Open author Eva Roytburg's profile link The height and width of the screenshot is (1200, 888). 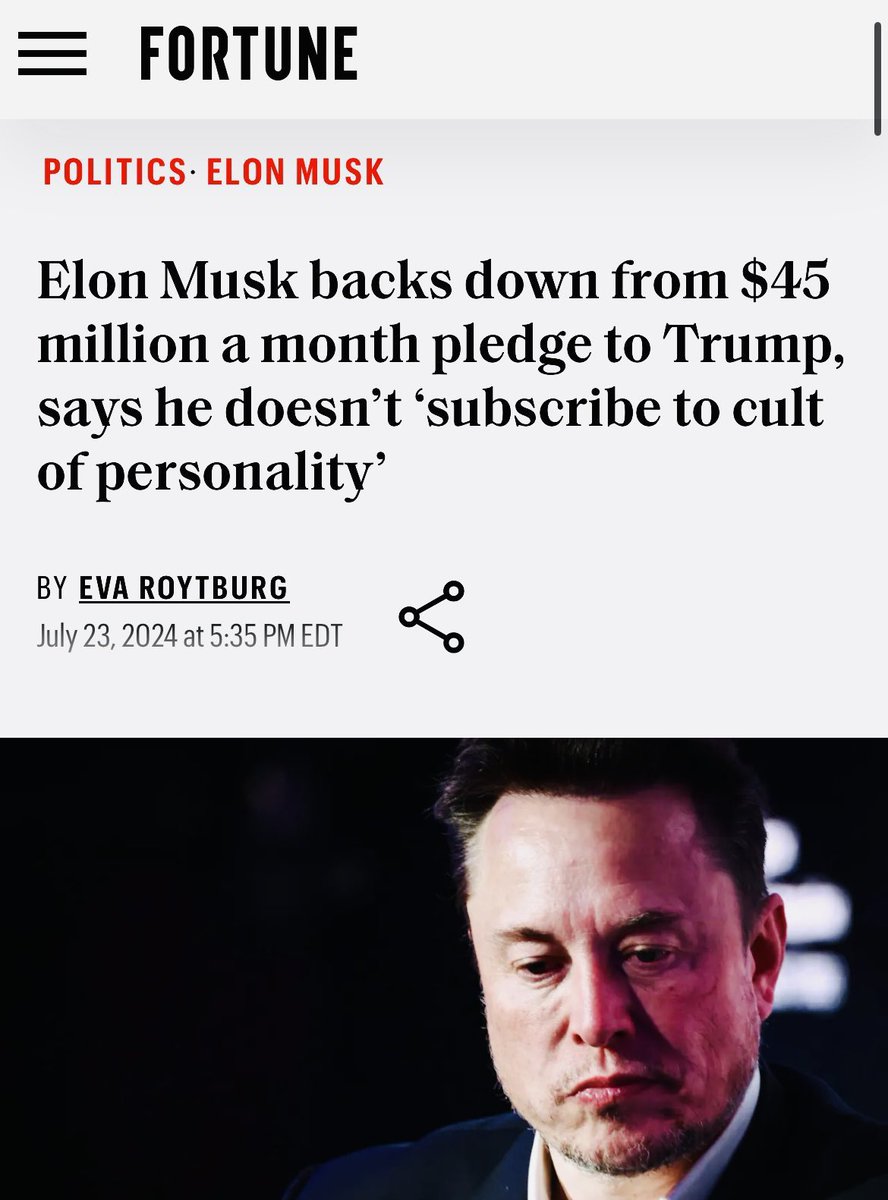[184, 589]
